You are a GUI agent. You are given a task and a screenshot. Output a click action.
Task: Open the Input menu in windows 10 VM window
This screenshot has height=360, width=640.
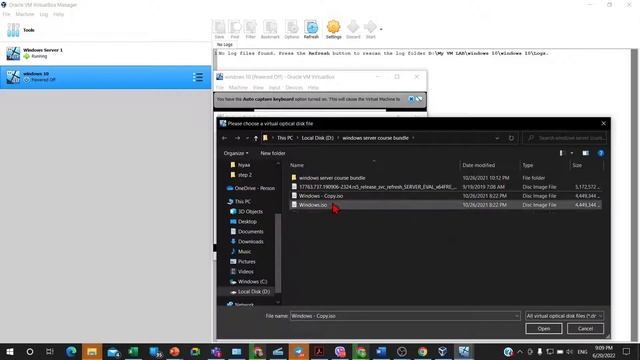coord(274,87)
